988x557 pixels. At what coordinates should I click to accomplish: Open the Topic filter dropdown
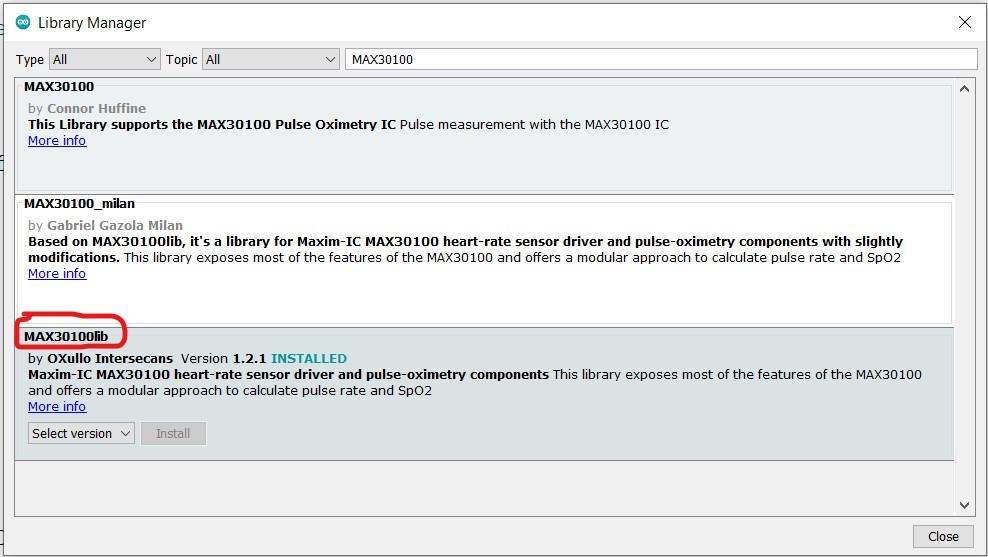[270, 59]
